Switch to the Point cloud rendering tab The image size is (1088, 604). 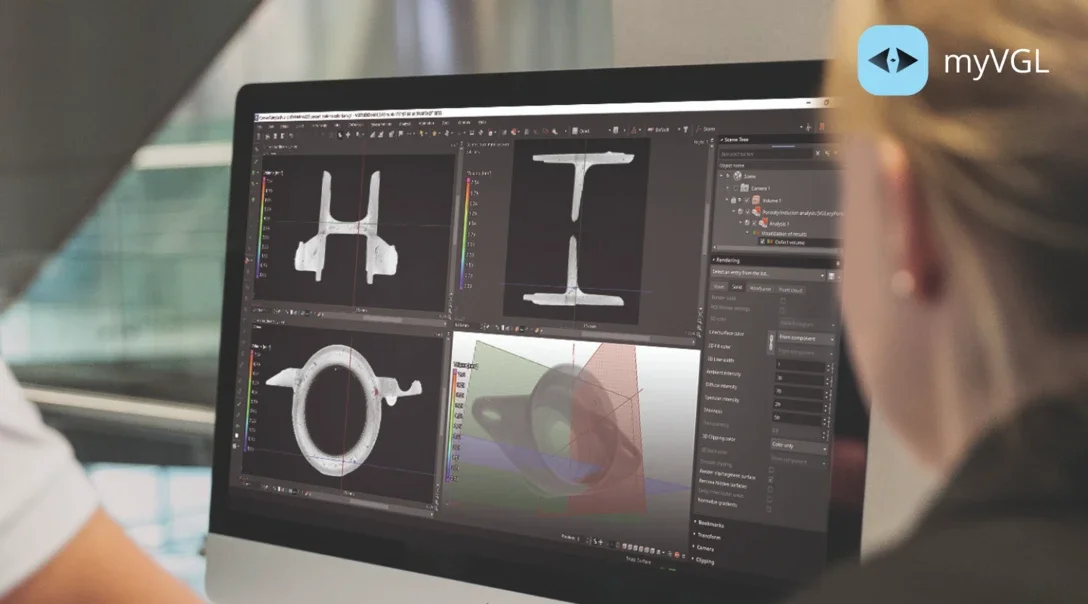click(x=790, y=289)
